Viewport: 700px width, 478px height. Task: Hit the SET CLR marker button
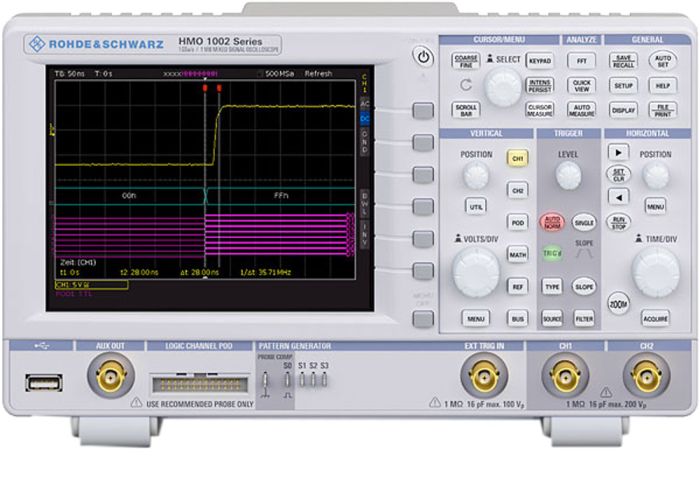[618, 175]
